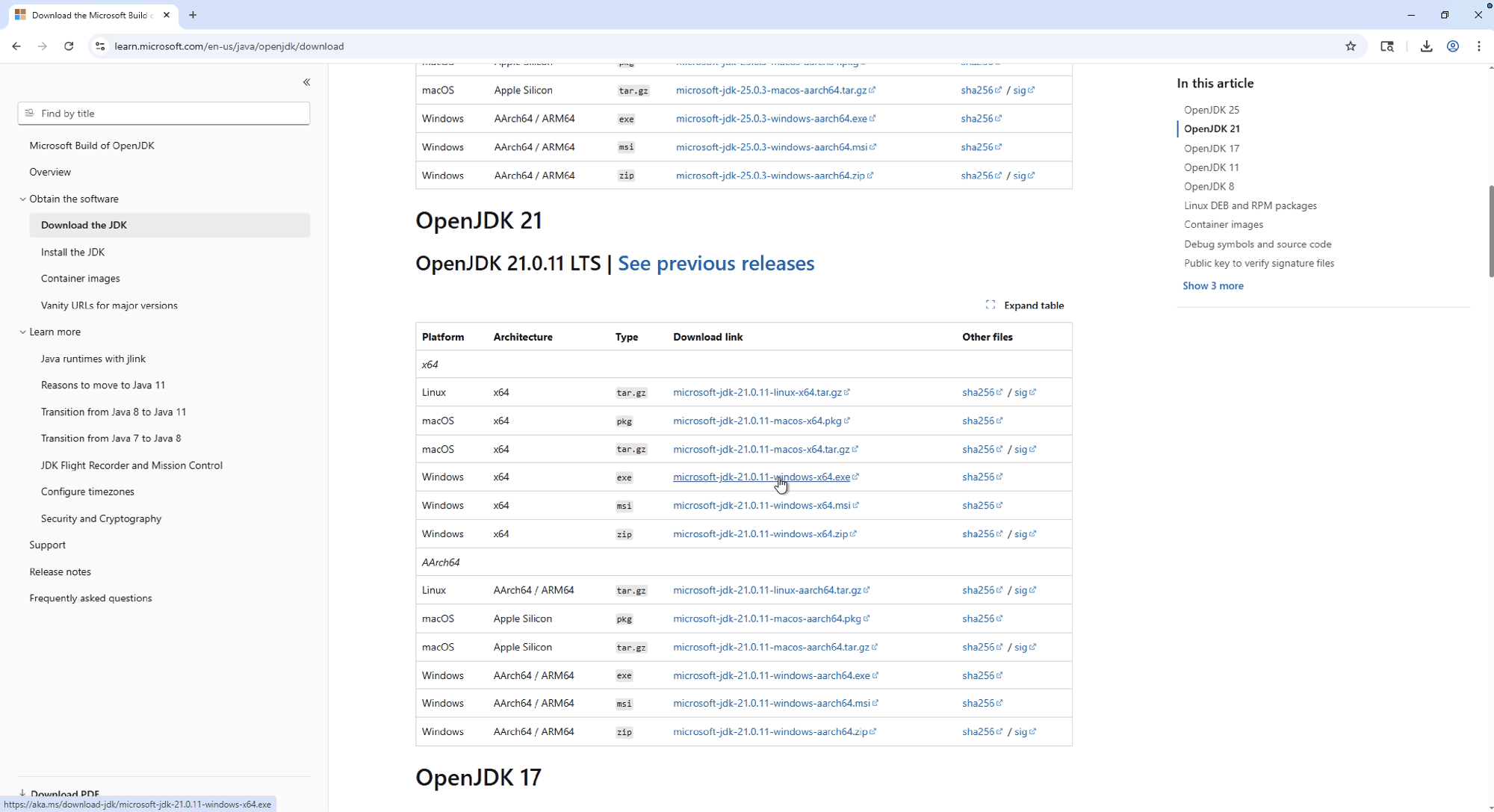
Task: Click the page vertical scrollbar thumb
Action: pyautogui.click(x=1491, y=231)
